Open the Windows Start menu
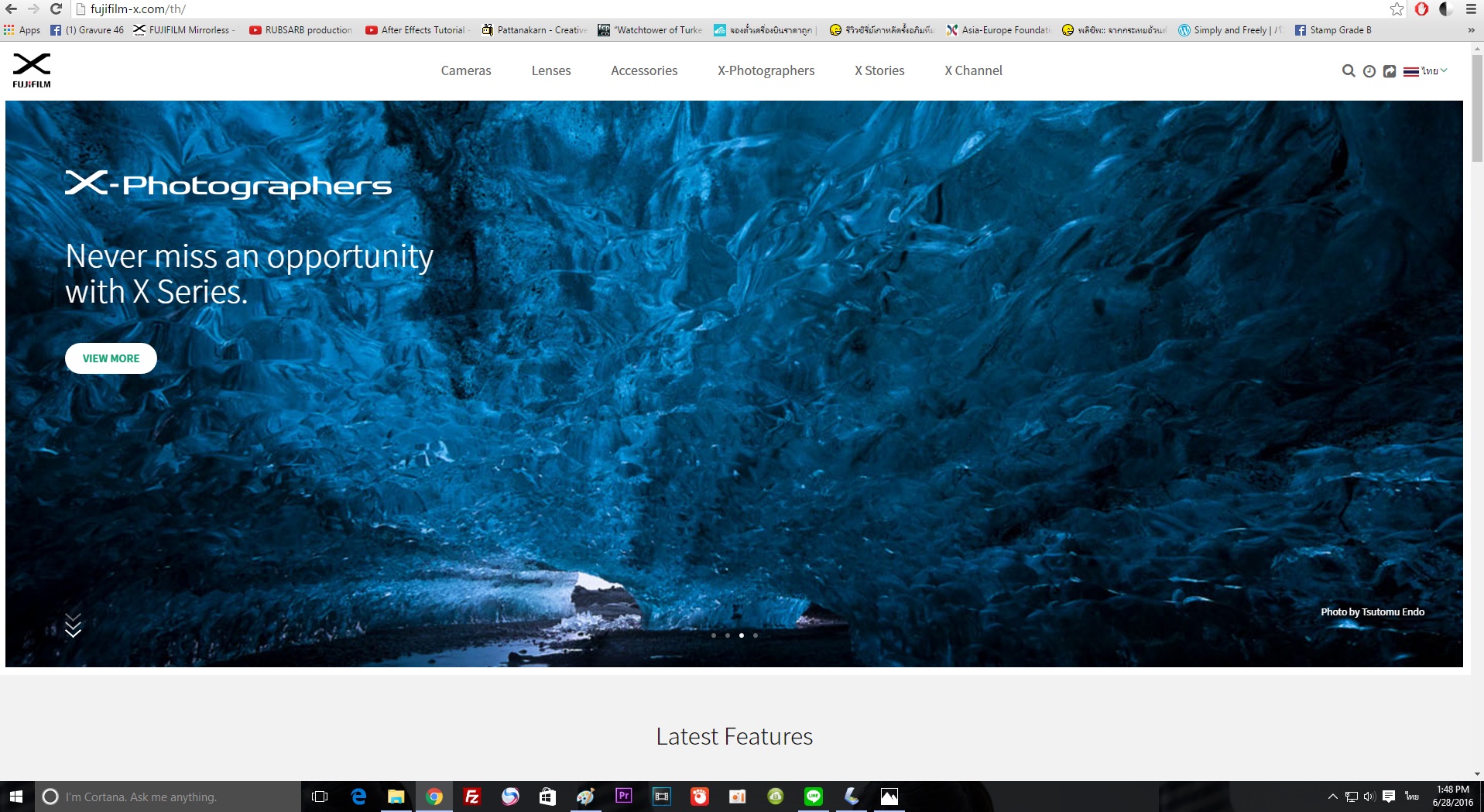 point(16,797)
